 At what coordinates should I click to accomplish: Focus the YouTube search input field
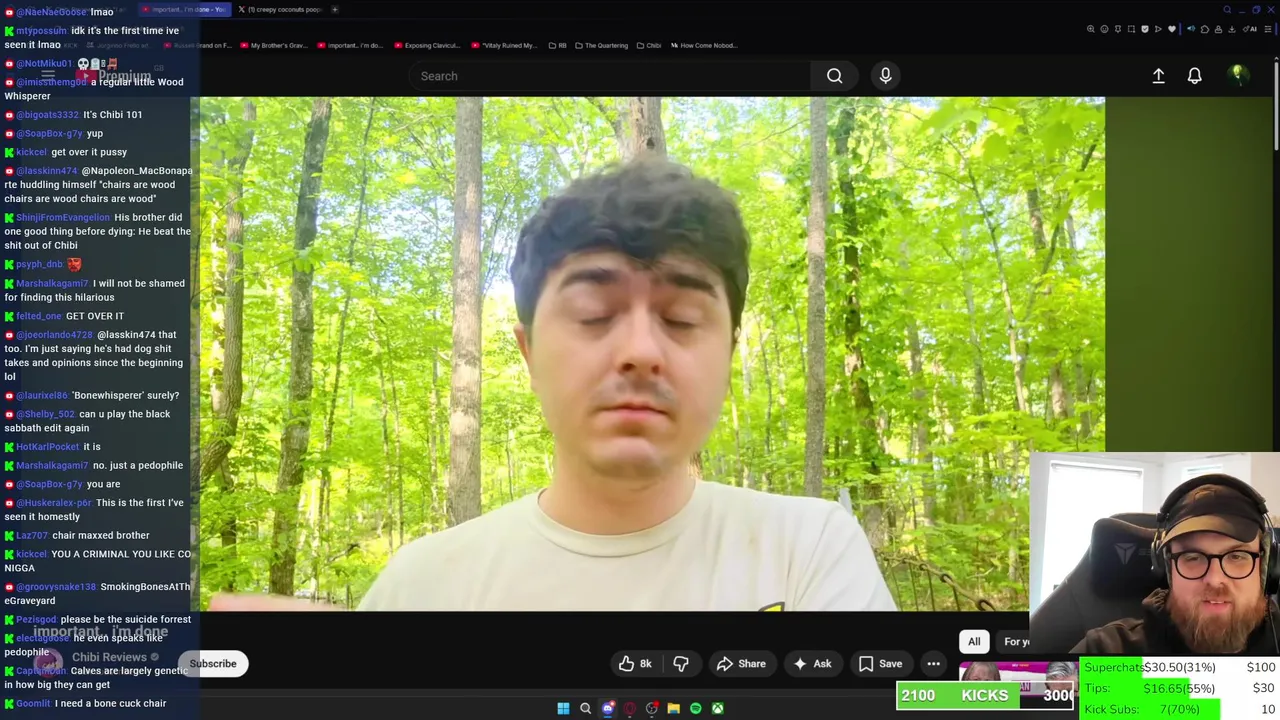coord(610,76)
